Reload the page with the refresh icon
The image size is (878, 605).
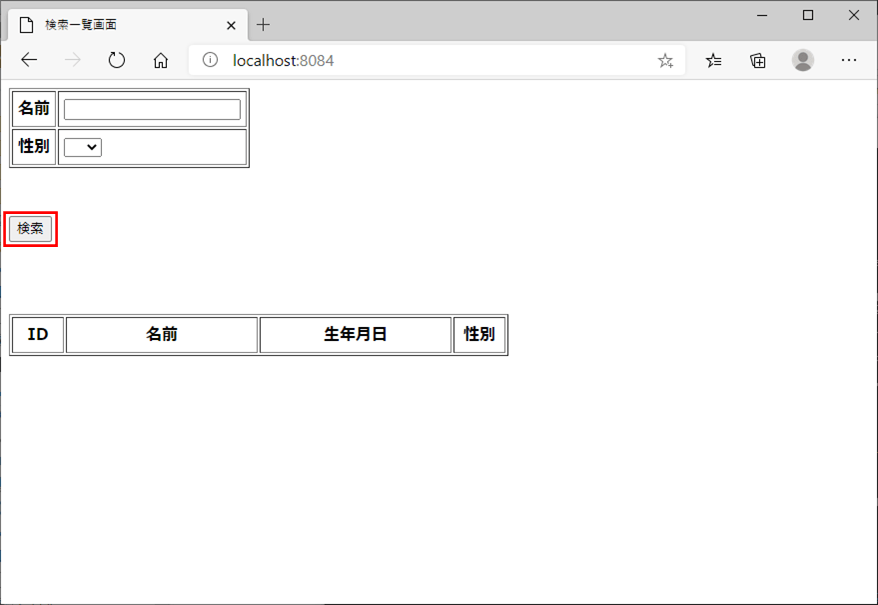tap(117, 60)
